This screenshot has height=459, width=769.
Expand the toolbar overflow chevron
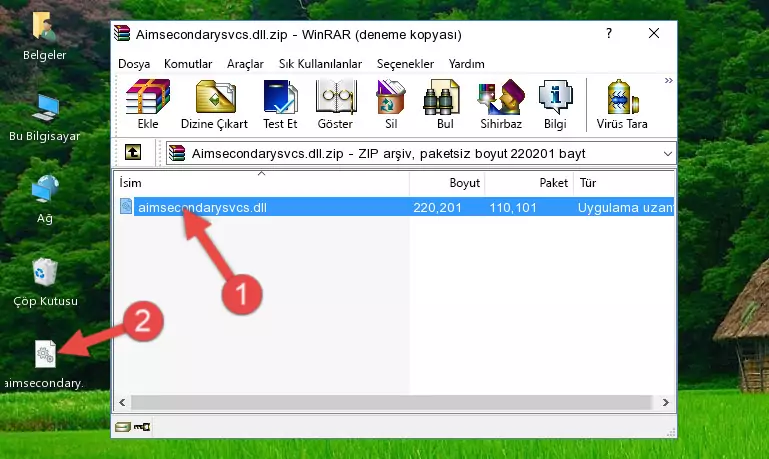point(668,80)
